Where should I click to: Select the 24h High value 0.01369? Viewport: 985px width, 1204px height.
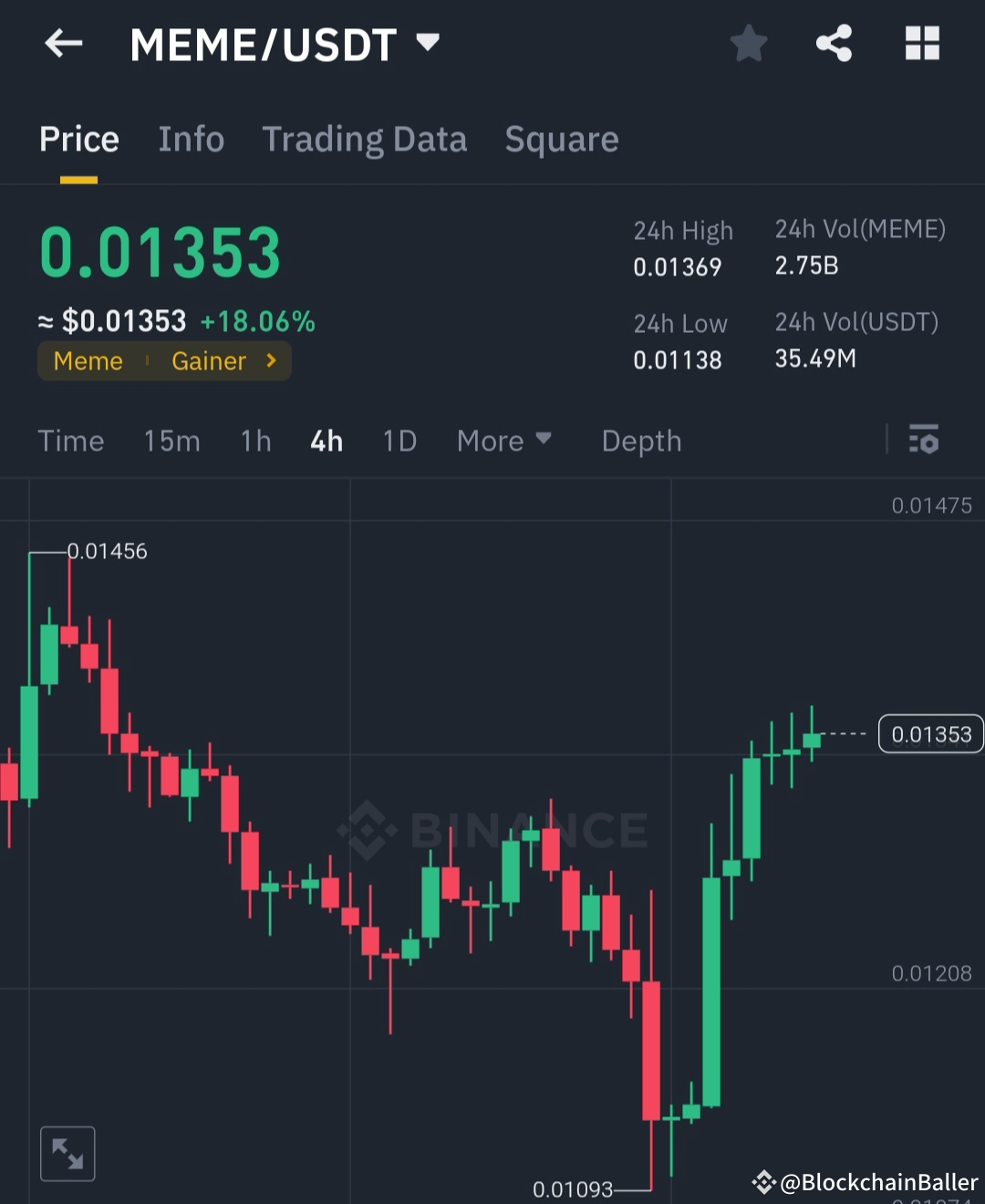pos(678,267)
